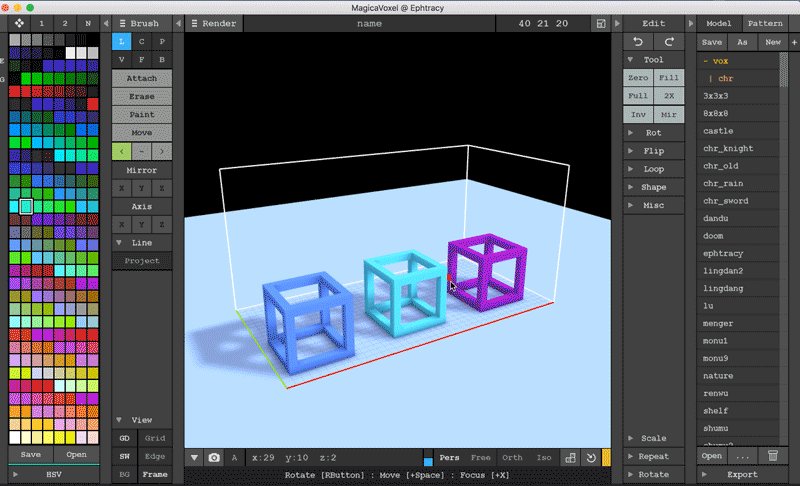This screenshot has width=800, height=486.
Task: Open the Model tab
Action: [x=719, y=23]
